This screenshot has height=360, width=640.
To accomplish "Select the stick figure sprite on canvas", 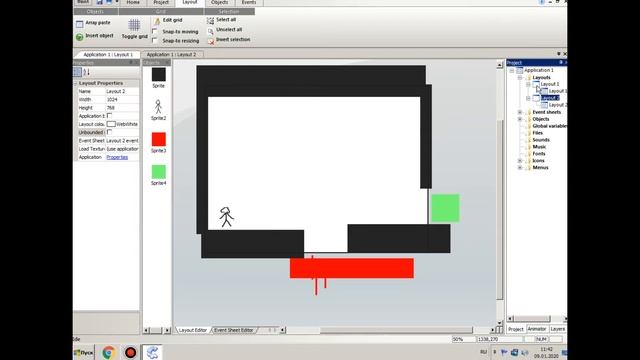I will [x=227, y=217].
